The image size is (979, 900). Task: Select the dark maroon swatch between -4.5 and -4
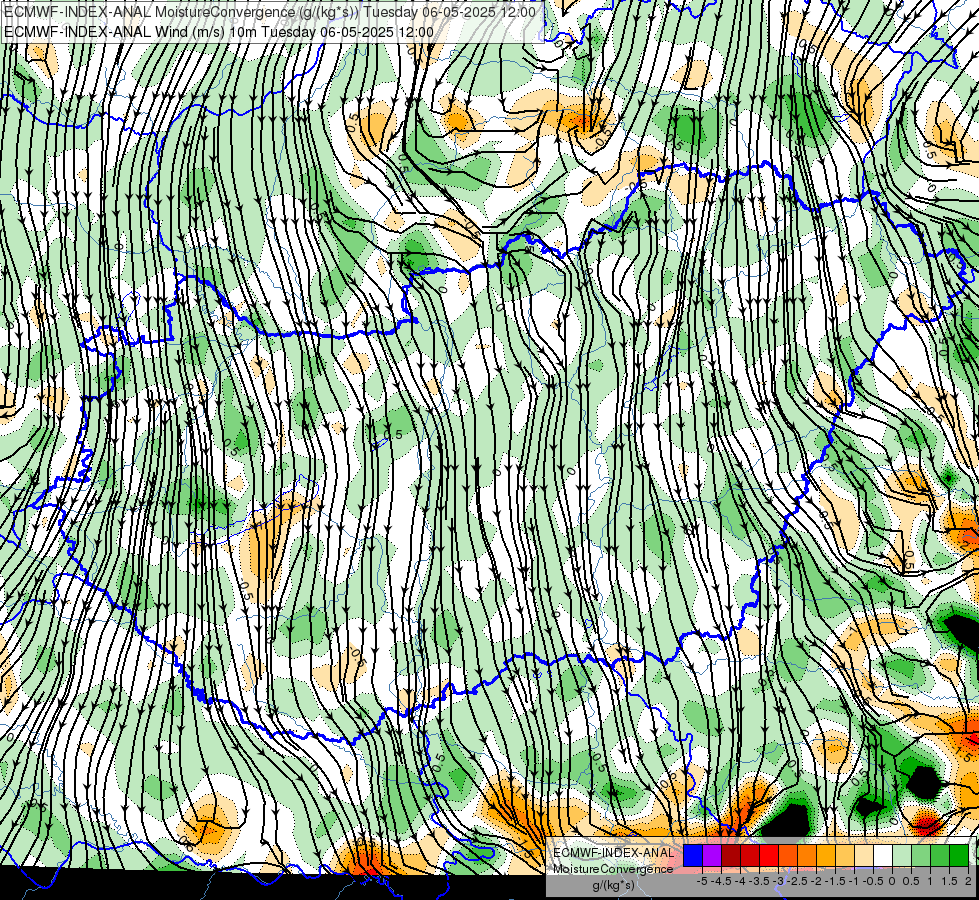[x=731, y=856]
